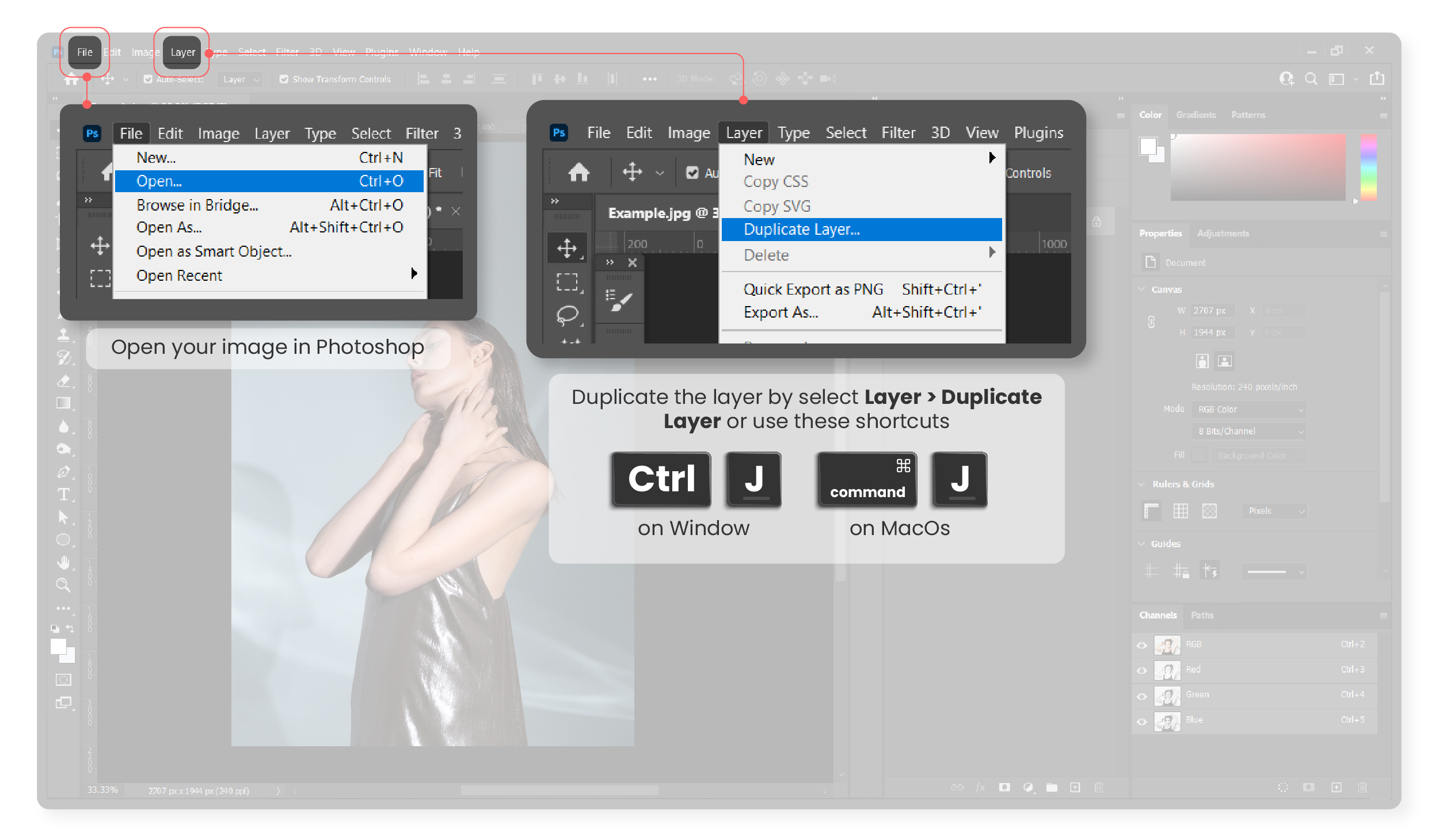Choose Open... in the File menu
The height and width of the screenshot is (840, 1439).
(x=269, y=181)
